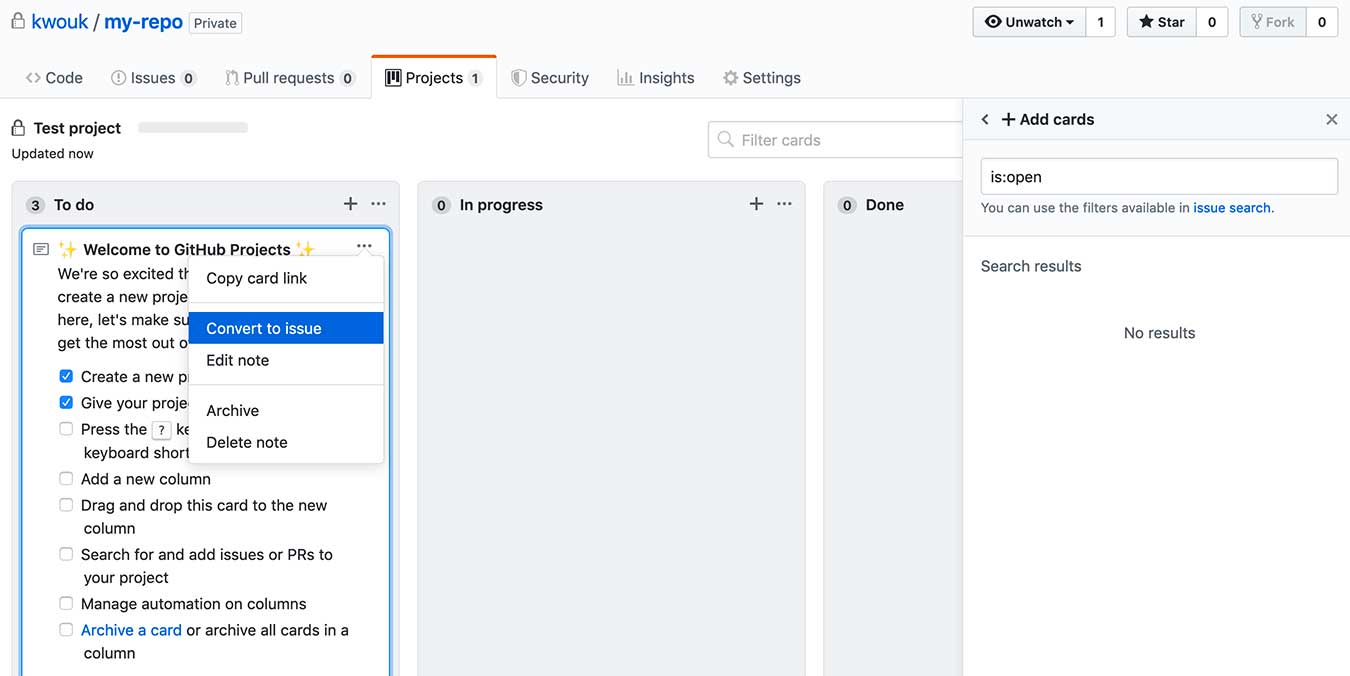Switch to the Settings tab

[x=761, y=77]
